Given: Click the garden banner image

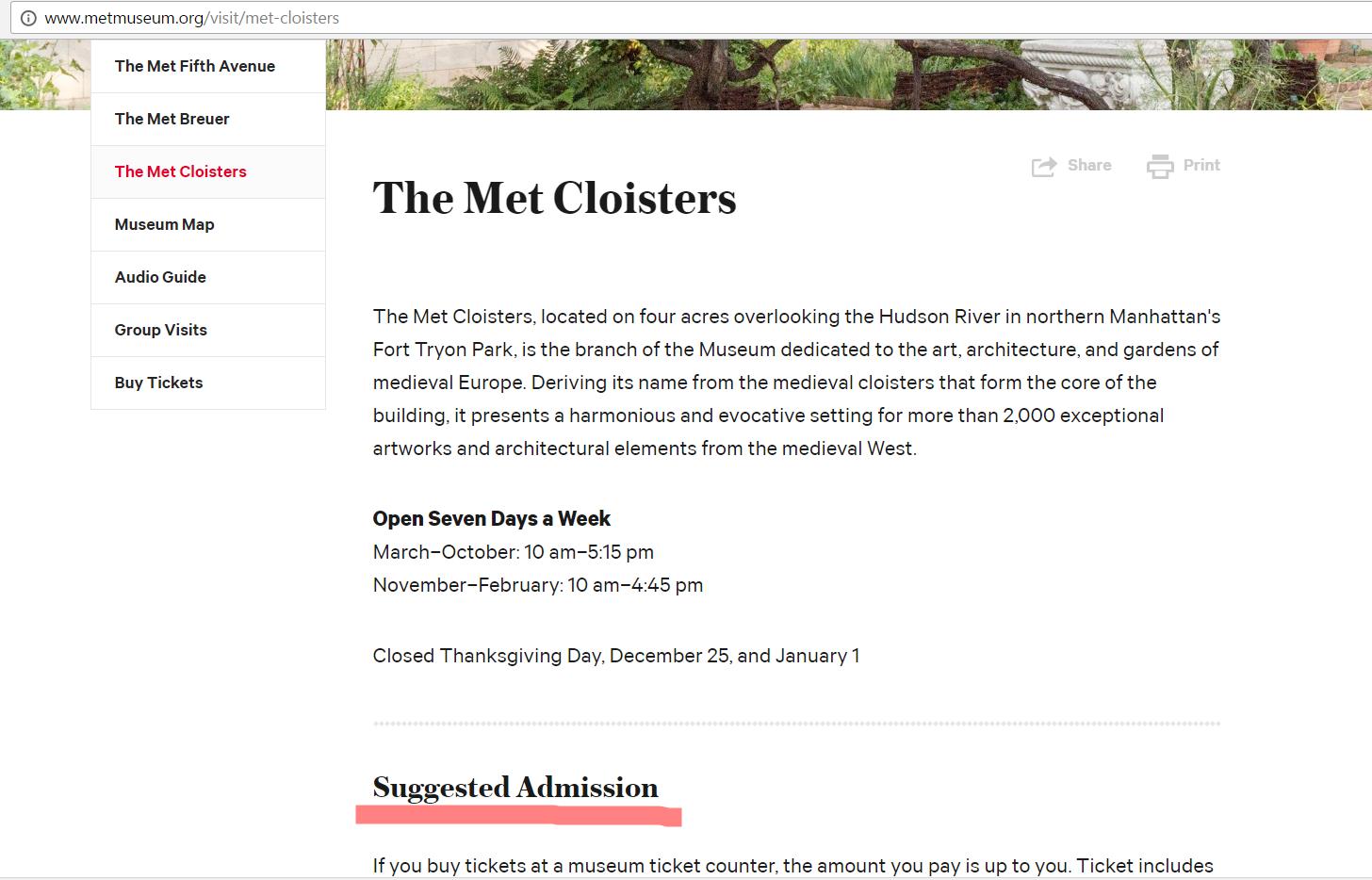Looking at the screenshot, I should click(x=848, y=74).
